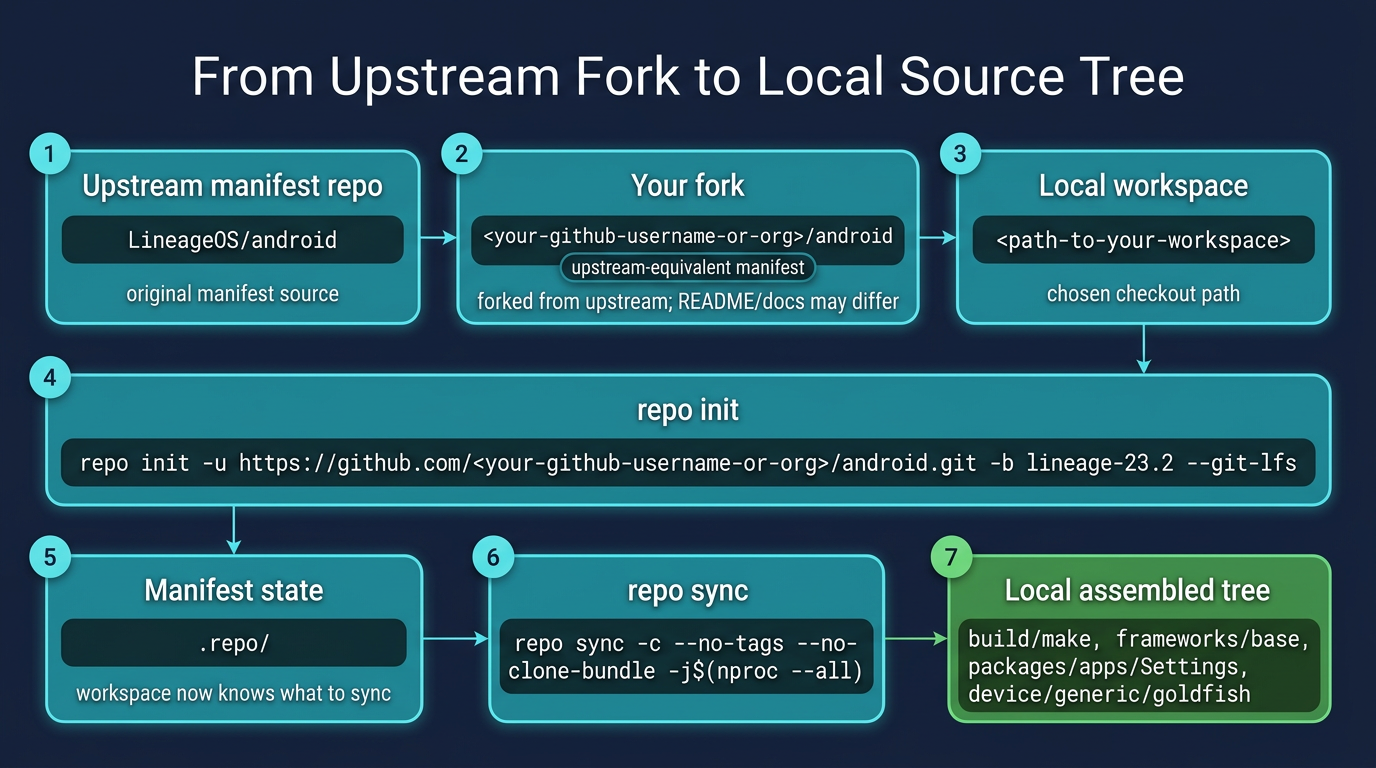Click the green step 7 badge
Viewport: 1376px width, 768px height.
[951, 558]
